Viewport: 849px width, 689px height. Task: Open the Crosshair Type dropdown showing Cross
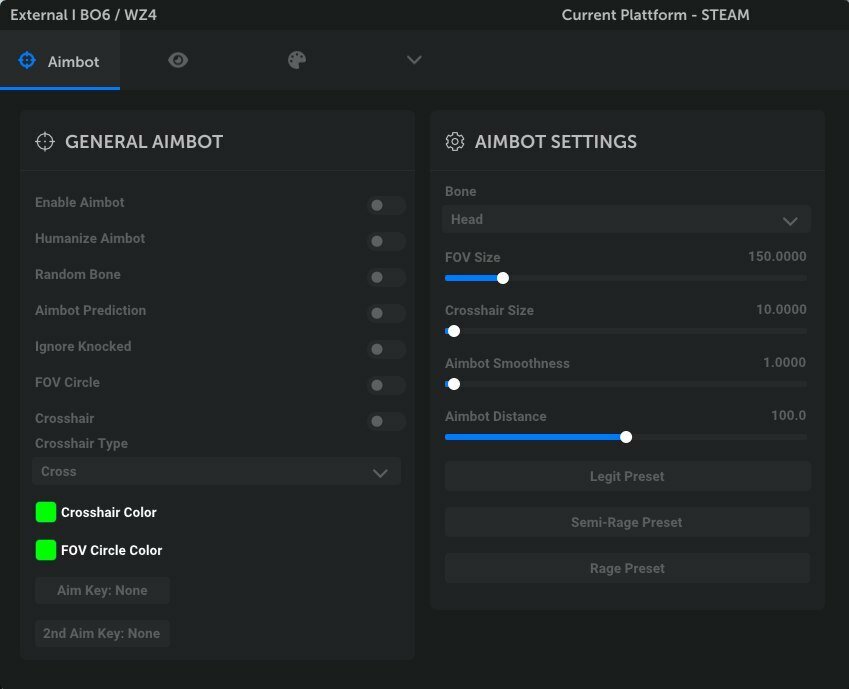tap(216, 471)
